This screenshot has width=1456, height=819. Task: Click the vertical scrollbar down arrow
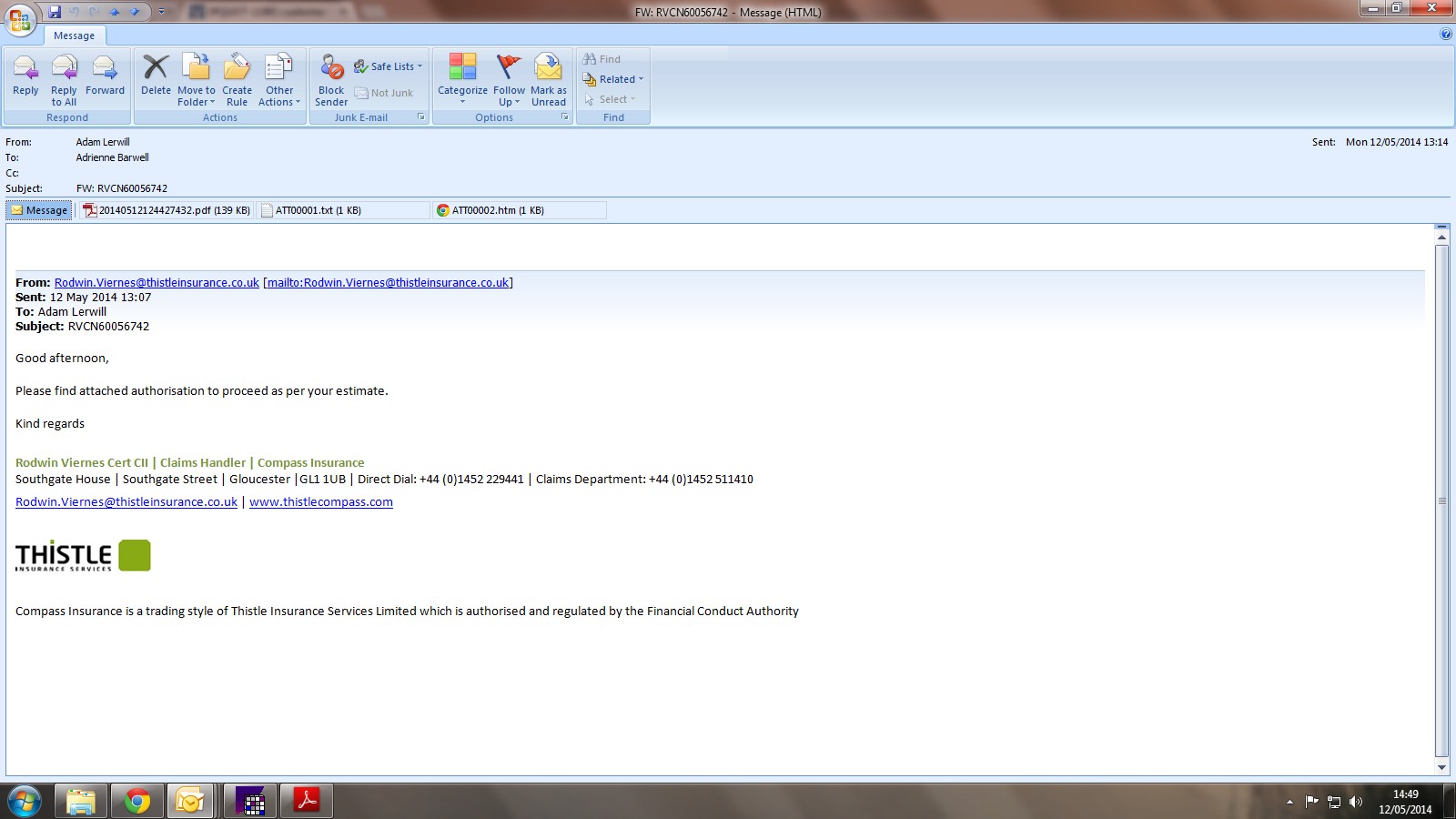click(1441, 767)
